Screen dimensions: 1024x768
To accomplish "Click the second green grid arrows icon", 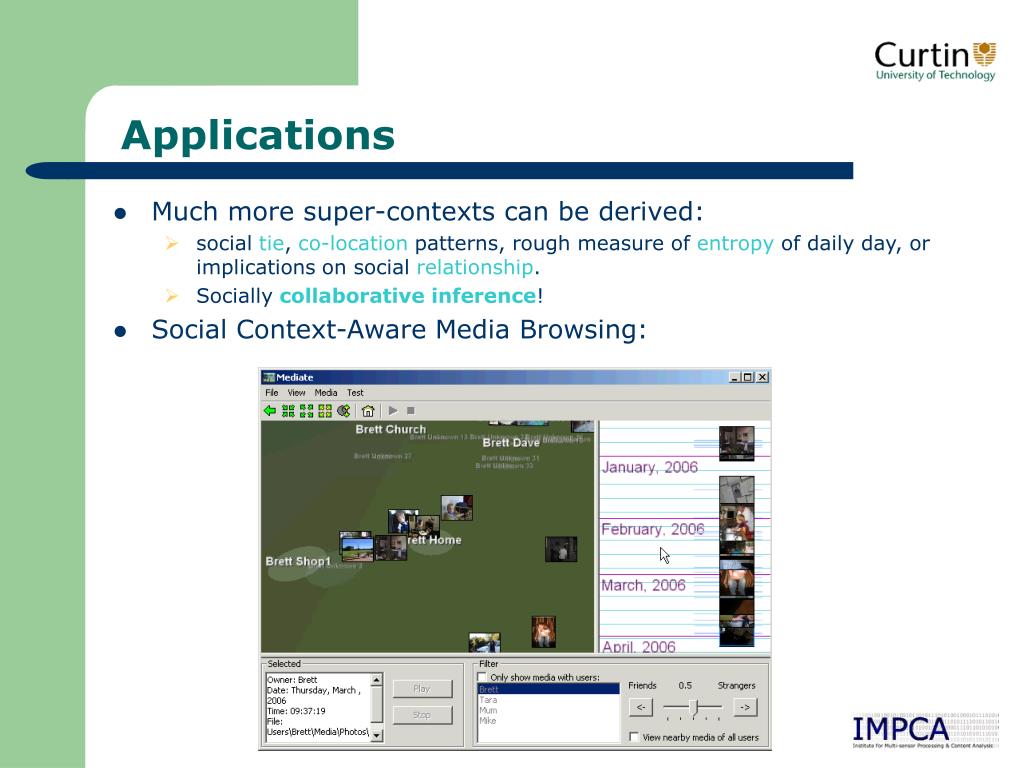I will point(306,411).
